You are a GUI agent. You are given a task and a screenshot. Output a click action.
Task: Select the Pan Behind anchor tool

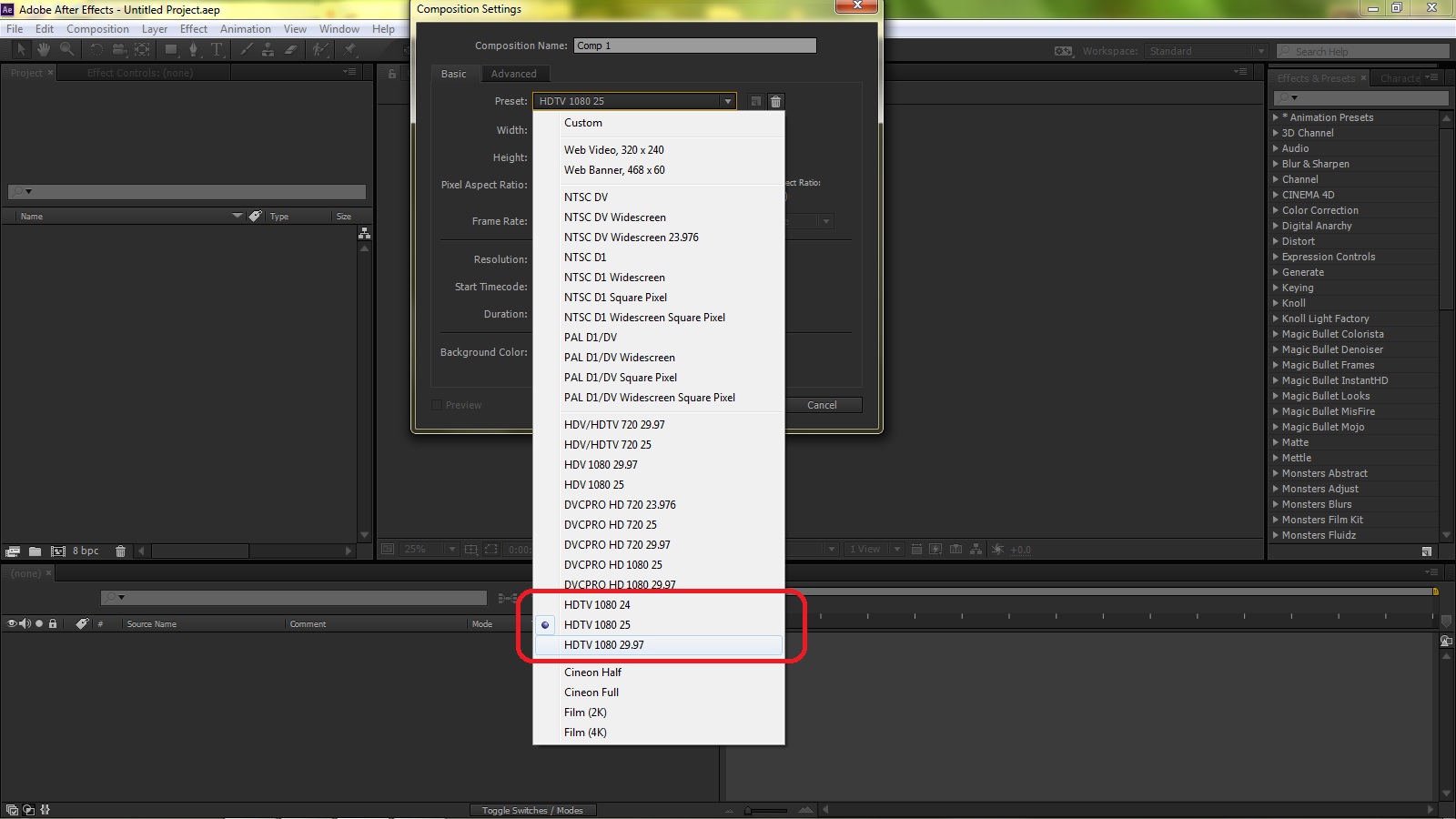point(142,50)
